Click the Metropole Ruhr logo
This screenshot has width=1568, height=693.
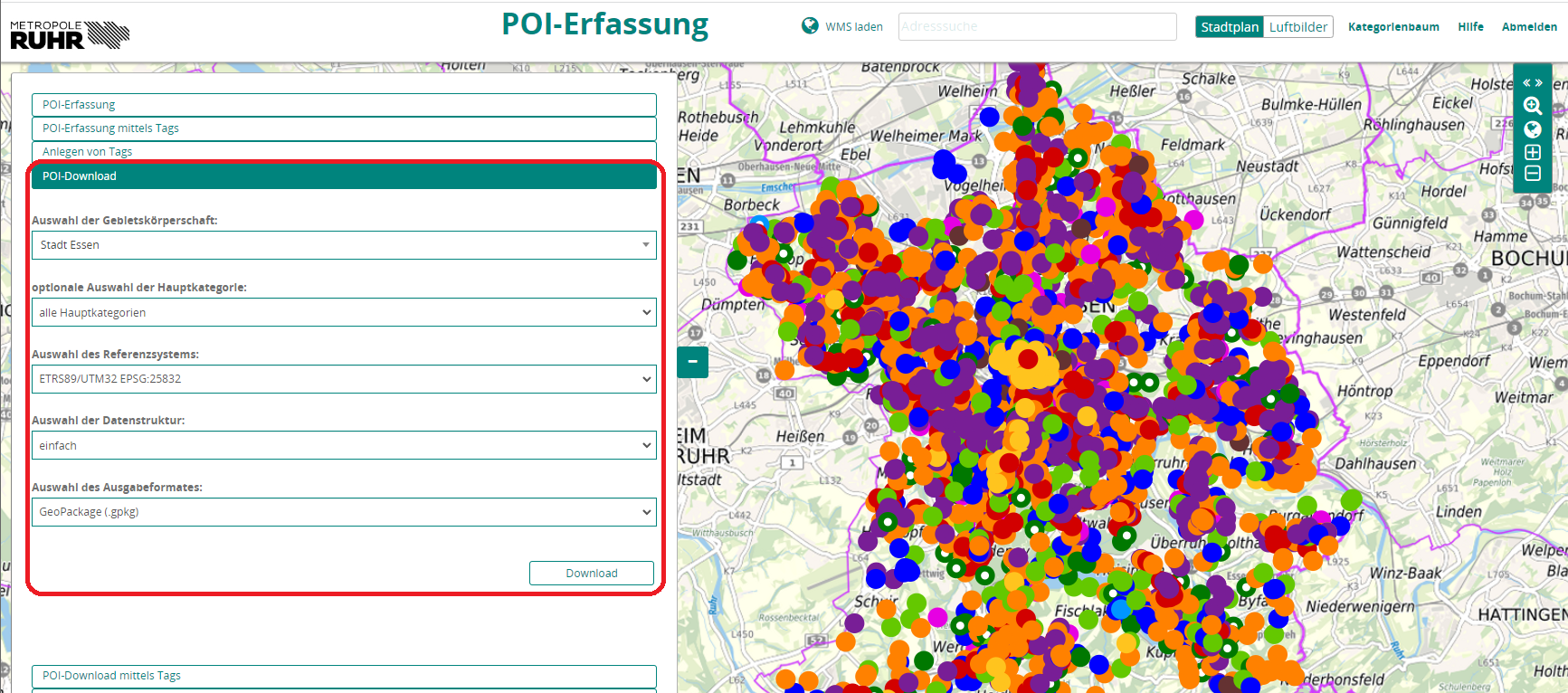[70, 34]
